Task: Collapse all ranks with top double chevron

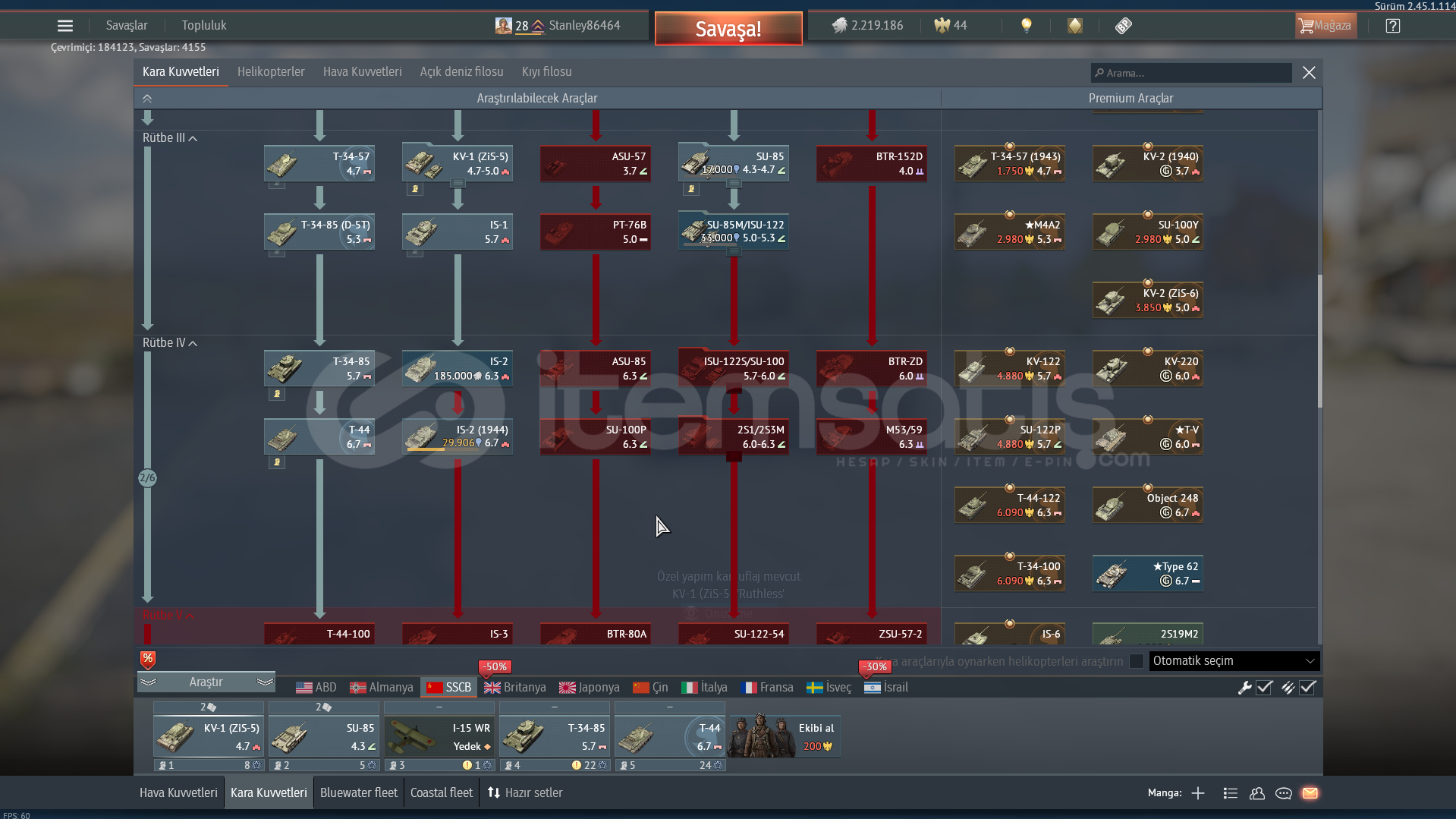Action: point(147,99)
